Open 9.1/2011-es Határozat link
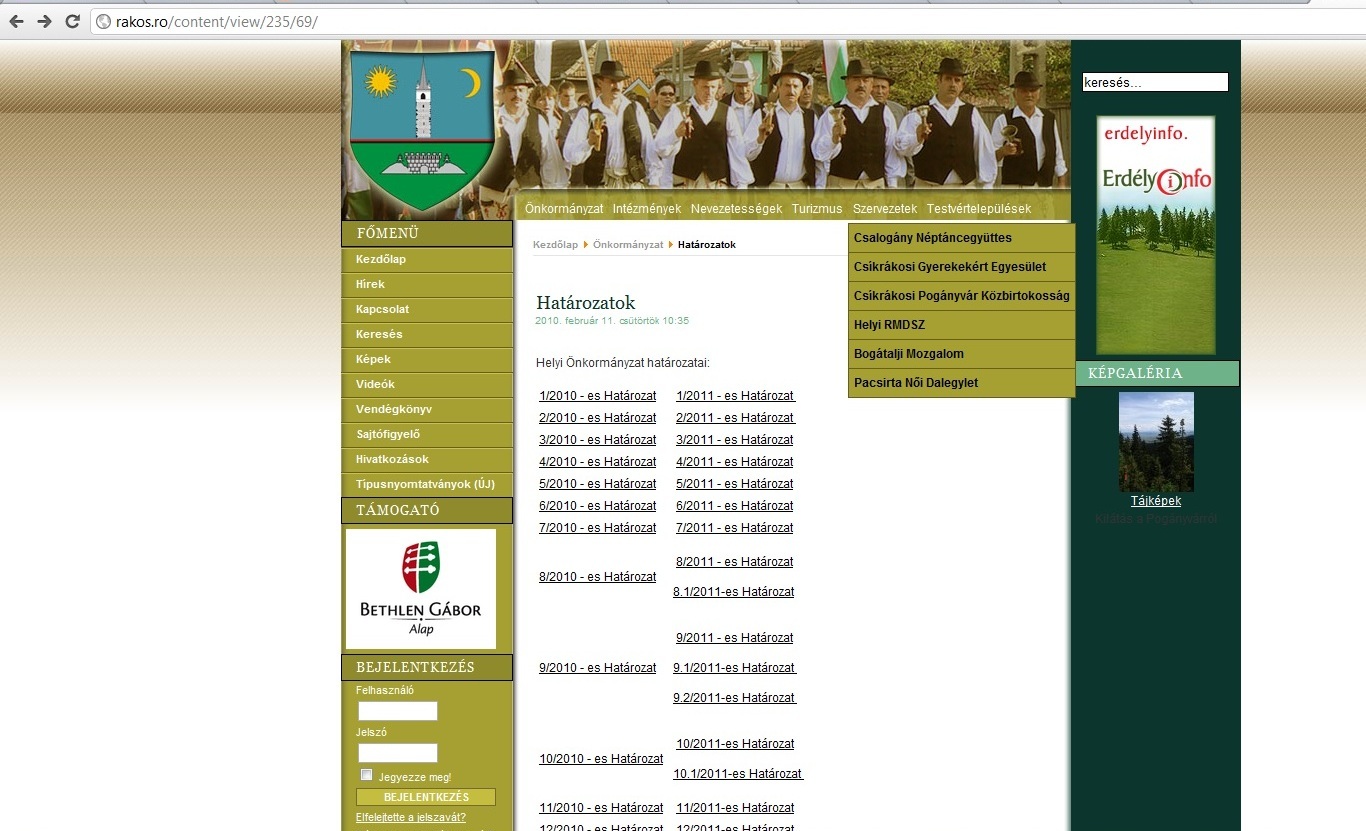 [734, 668]
